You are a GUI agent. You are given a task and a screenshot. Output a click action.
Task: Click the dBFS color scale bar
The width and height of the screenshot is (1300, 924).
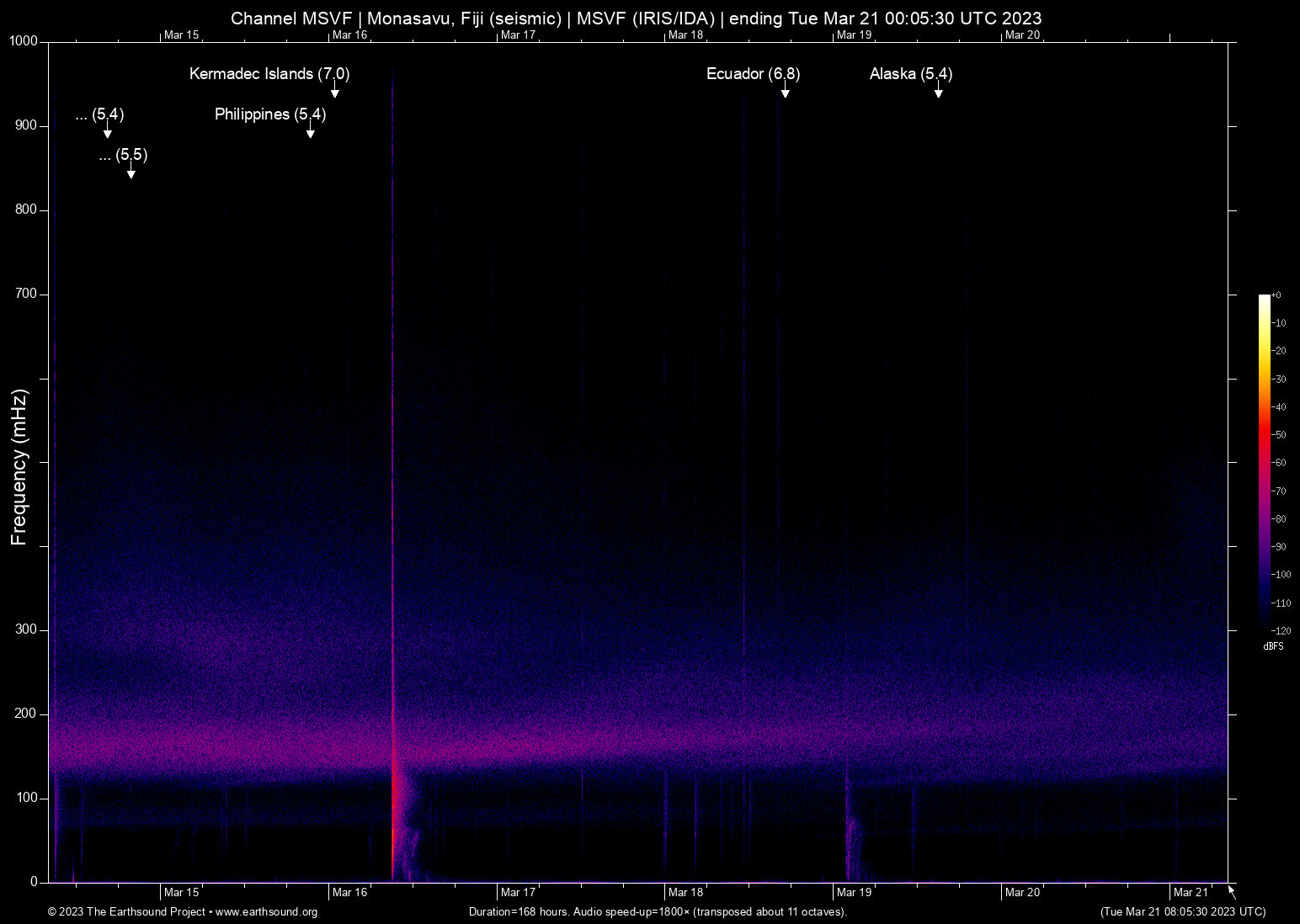coord(1265,462)
